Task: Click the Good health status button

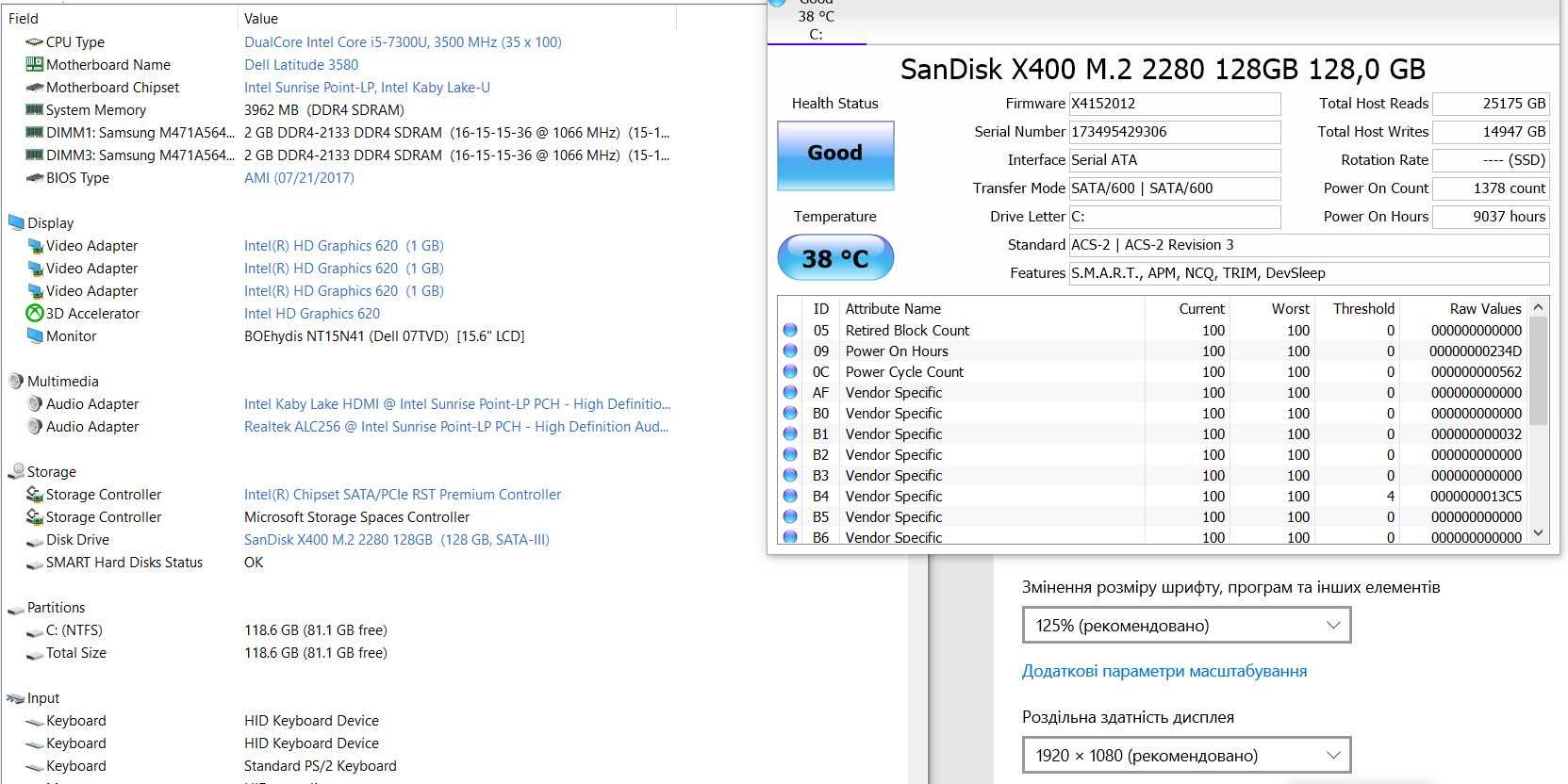Action: point(835,155)
